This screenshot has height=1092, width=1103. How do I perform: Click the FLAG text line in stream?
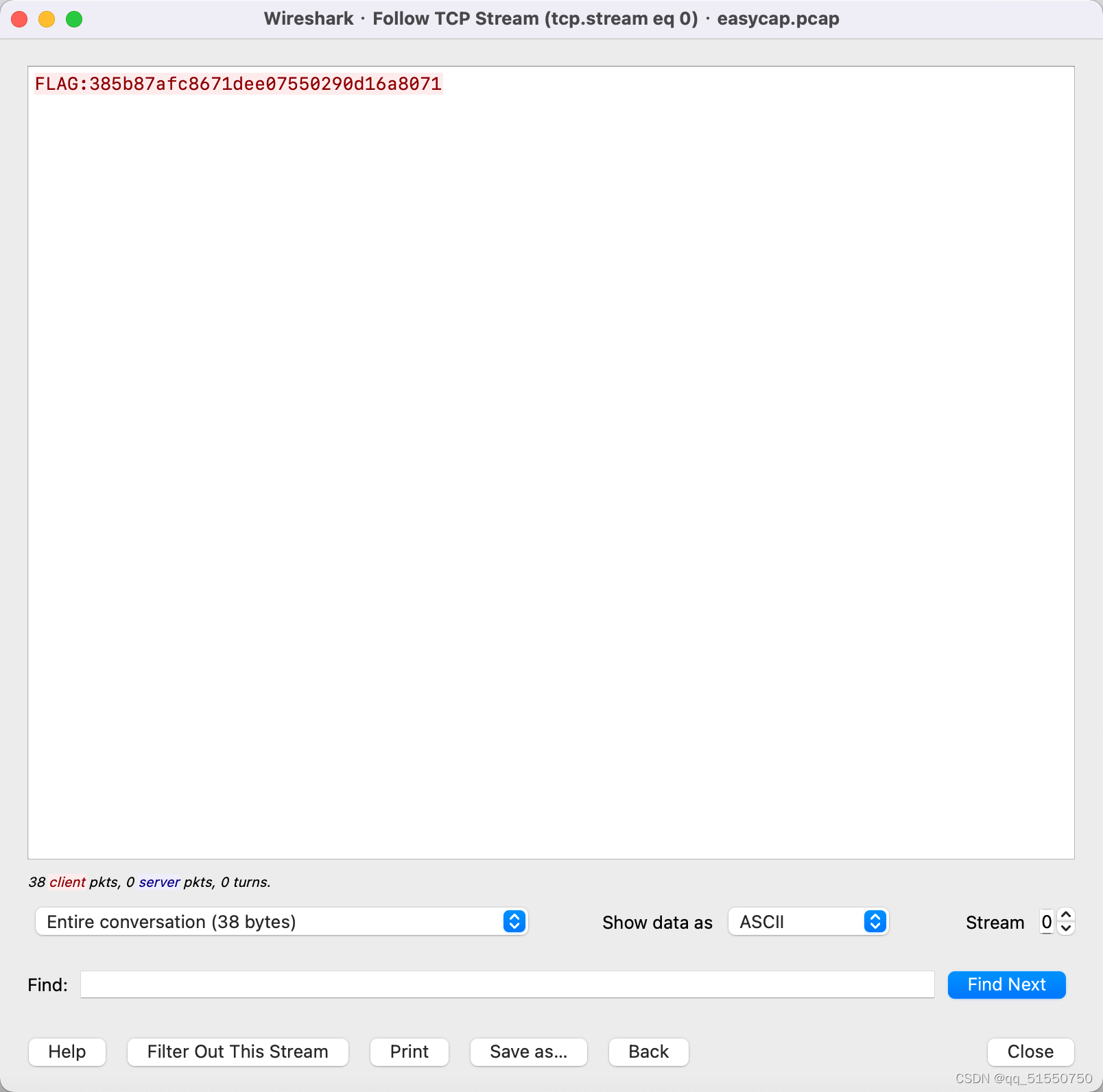pos(238,84)
